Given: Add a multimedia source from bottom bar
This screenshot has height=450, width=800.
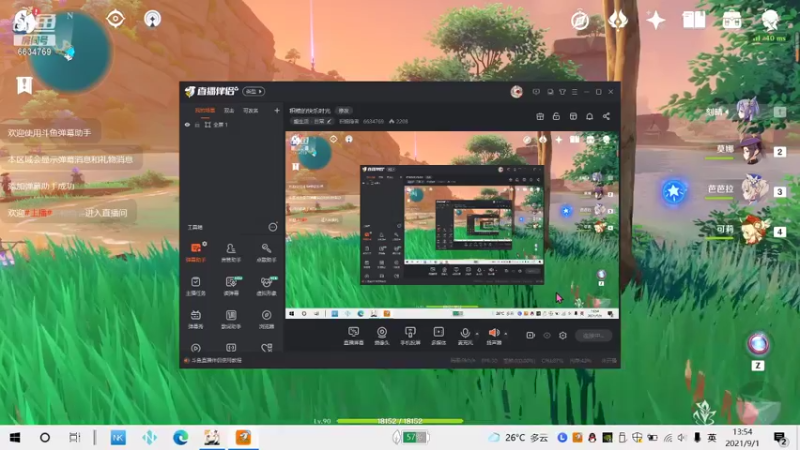Looking at the screenshot, I should (438, 336).
